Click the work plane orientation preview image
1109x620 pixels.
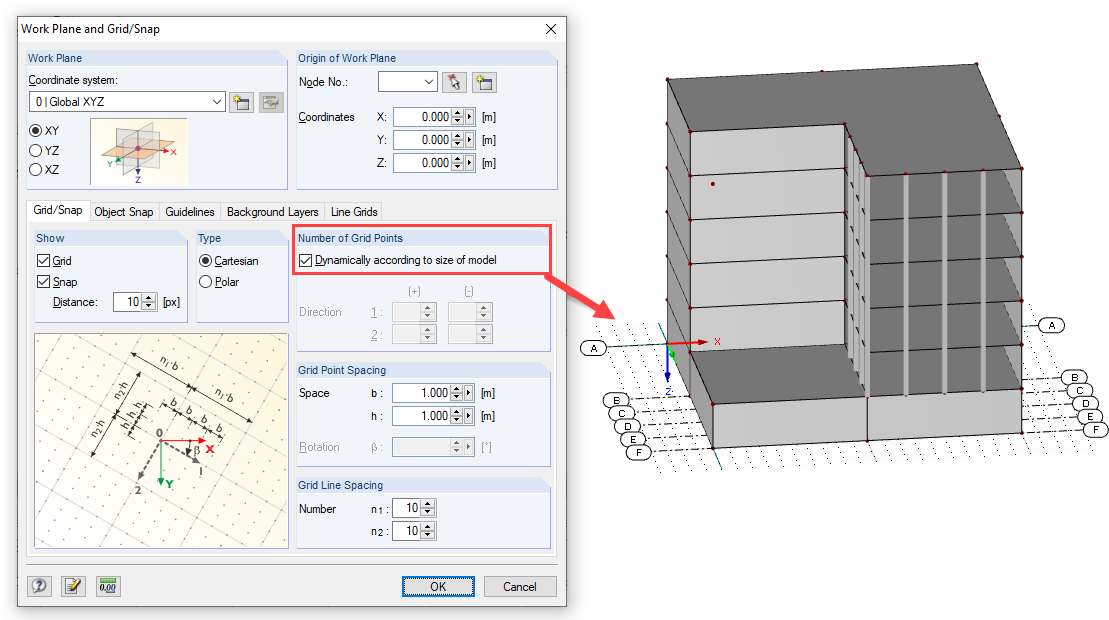[139, 151]
